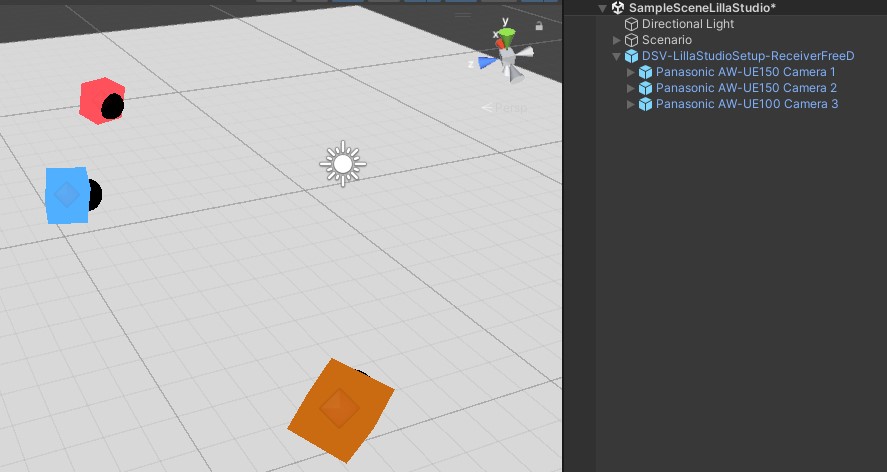887x472 pixels.
Task: Click the blue Z-axis cone on scene gizmo
Action: (x=487, y=62)
